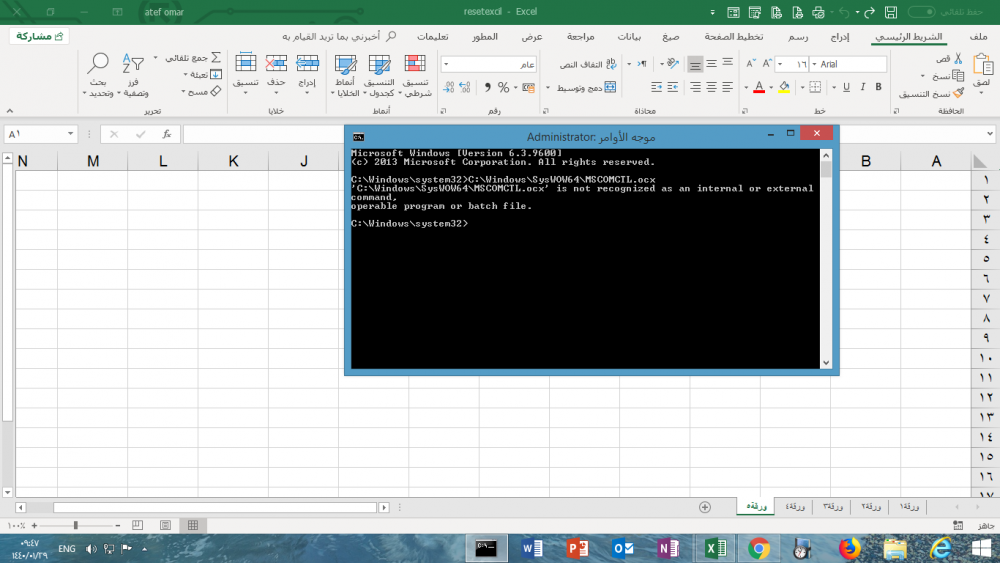Click the Decrease Font Size icon
This screenshot has width=1000, height=563.
pyautogui.click(x=751, y=63)
